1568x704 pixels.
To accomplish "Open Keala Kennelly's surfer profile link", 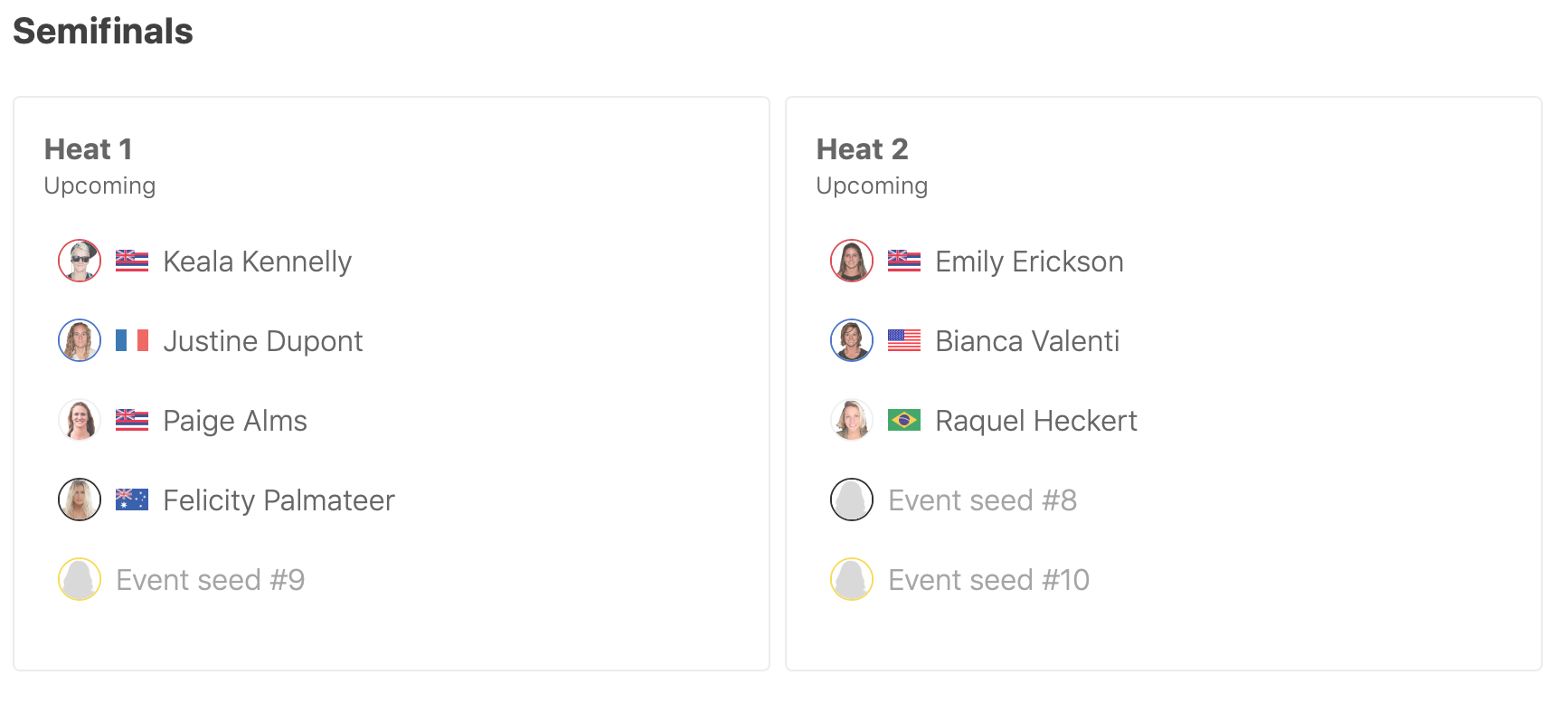I will point(257,262).
